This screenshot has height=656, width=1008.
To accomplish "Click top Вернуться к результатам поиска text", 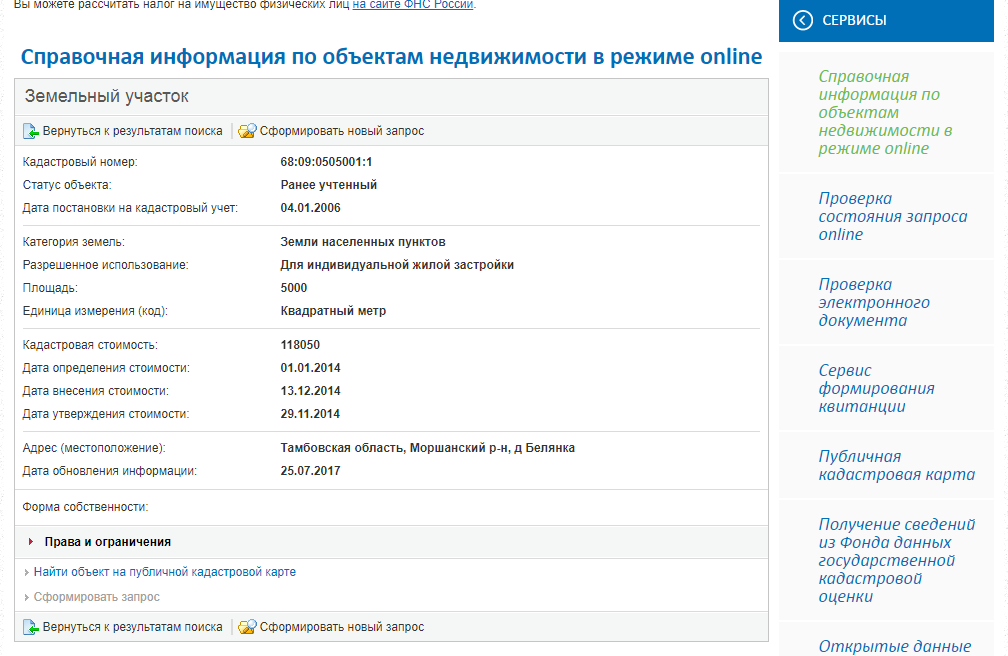I will pyautogui.click(x=132, y=131).
